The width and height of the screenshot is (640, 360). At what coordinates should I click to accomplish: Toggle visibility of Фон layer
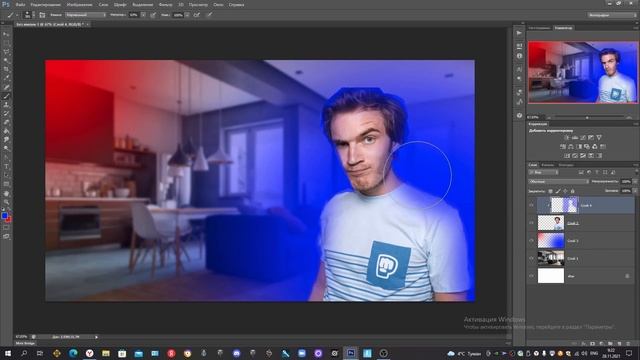pos(531,276)
